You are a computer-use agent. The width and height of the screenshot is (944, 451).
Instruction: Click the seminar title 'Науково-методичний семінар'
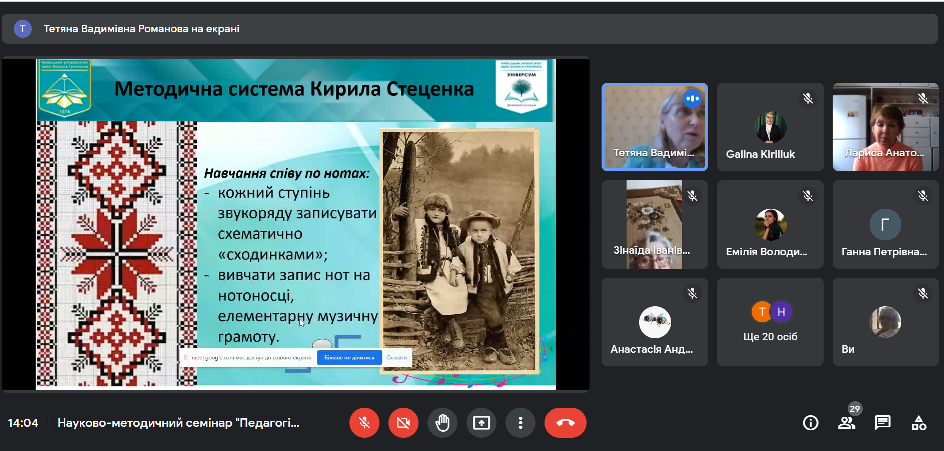(178, 423)
